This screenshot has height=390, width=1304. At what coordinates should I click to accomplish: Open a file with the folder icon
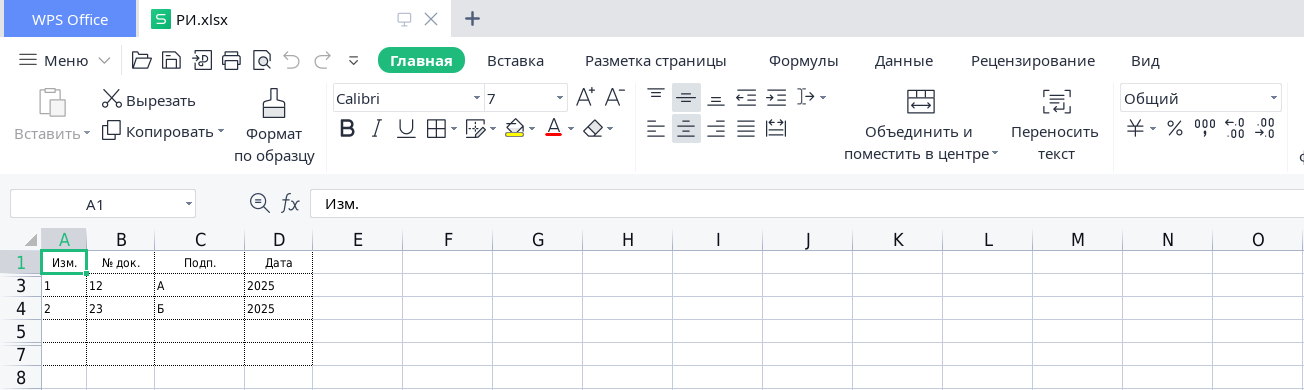[142, 60]
